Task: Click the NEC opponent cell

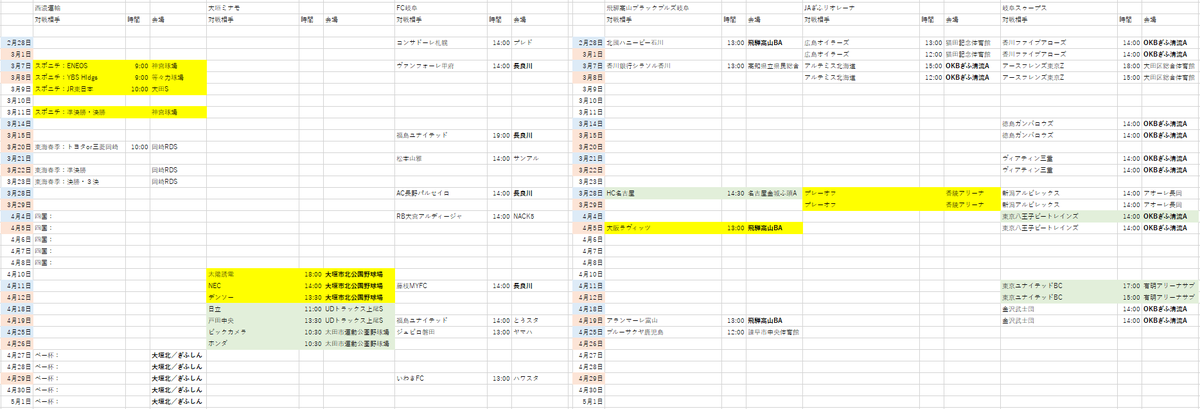Action: coord(253,286)
